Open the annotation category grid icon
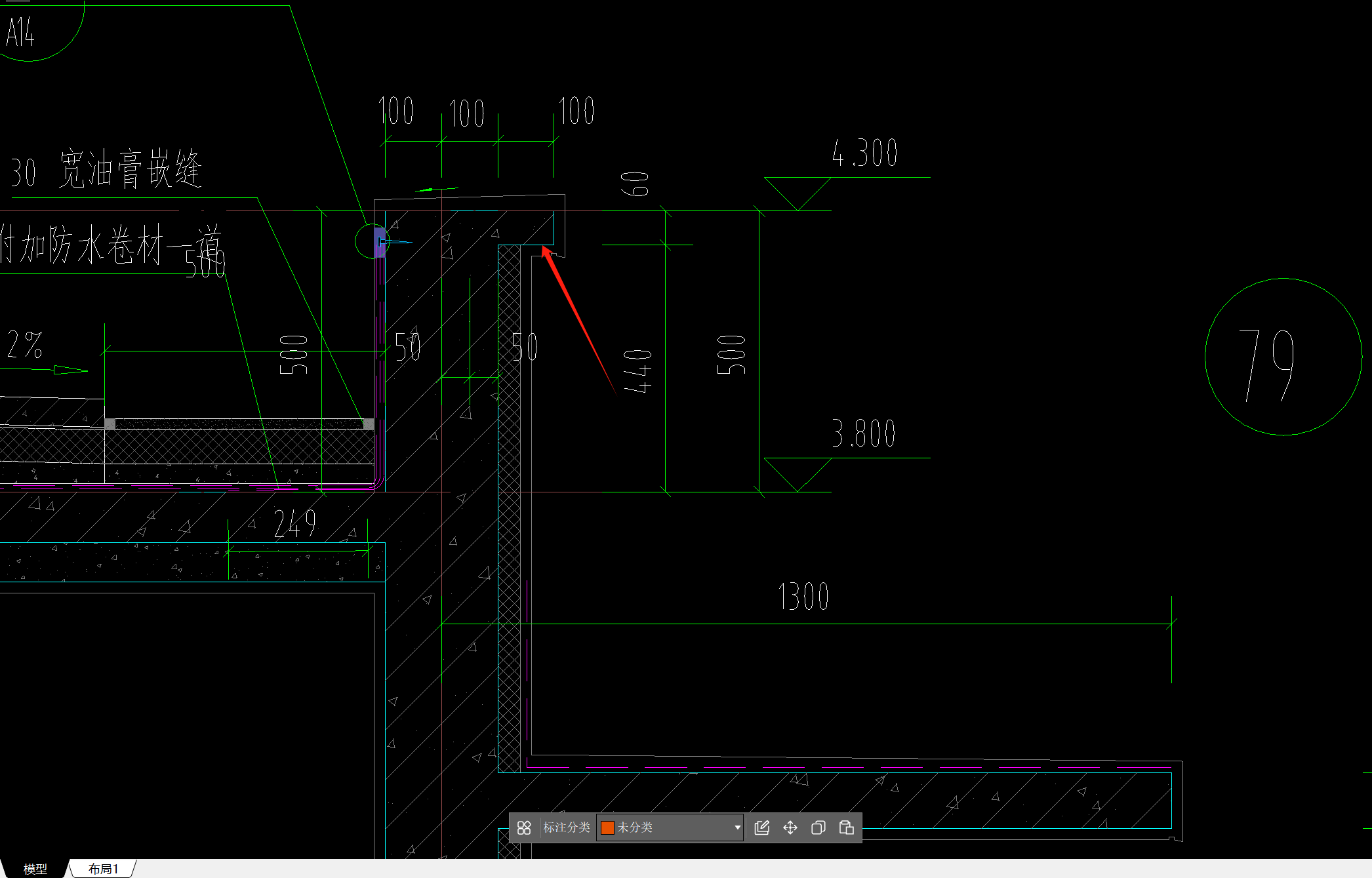 point(523,828)
